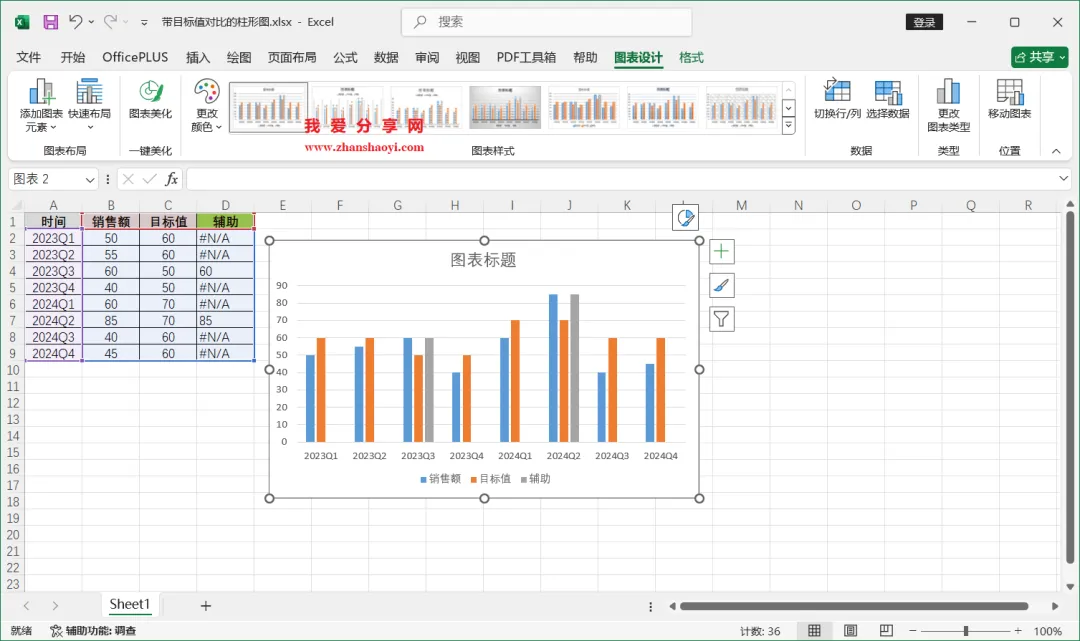Viewport: 1080px width, 641px height.
Task: Select cell A1 containing 时间
Action: [53, 222]
